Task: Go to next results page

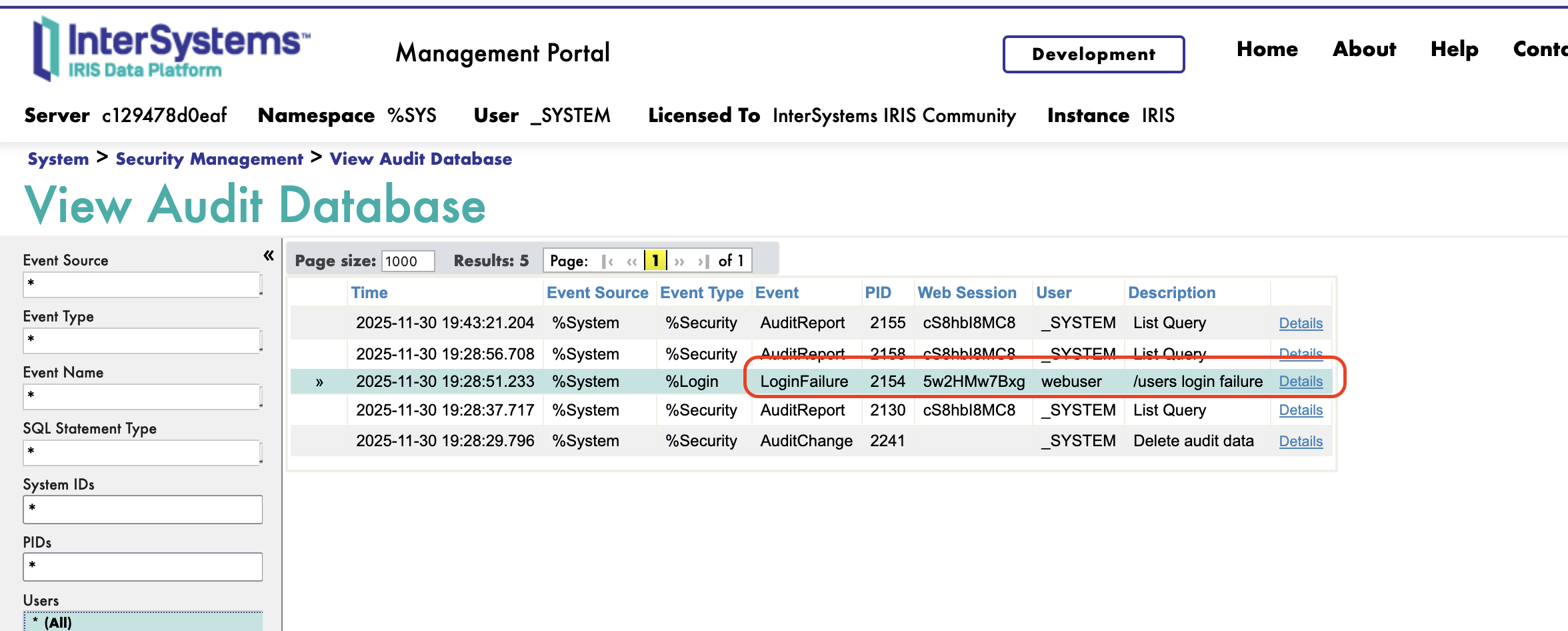Action: (x=679, y=261)
